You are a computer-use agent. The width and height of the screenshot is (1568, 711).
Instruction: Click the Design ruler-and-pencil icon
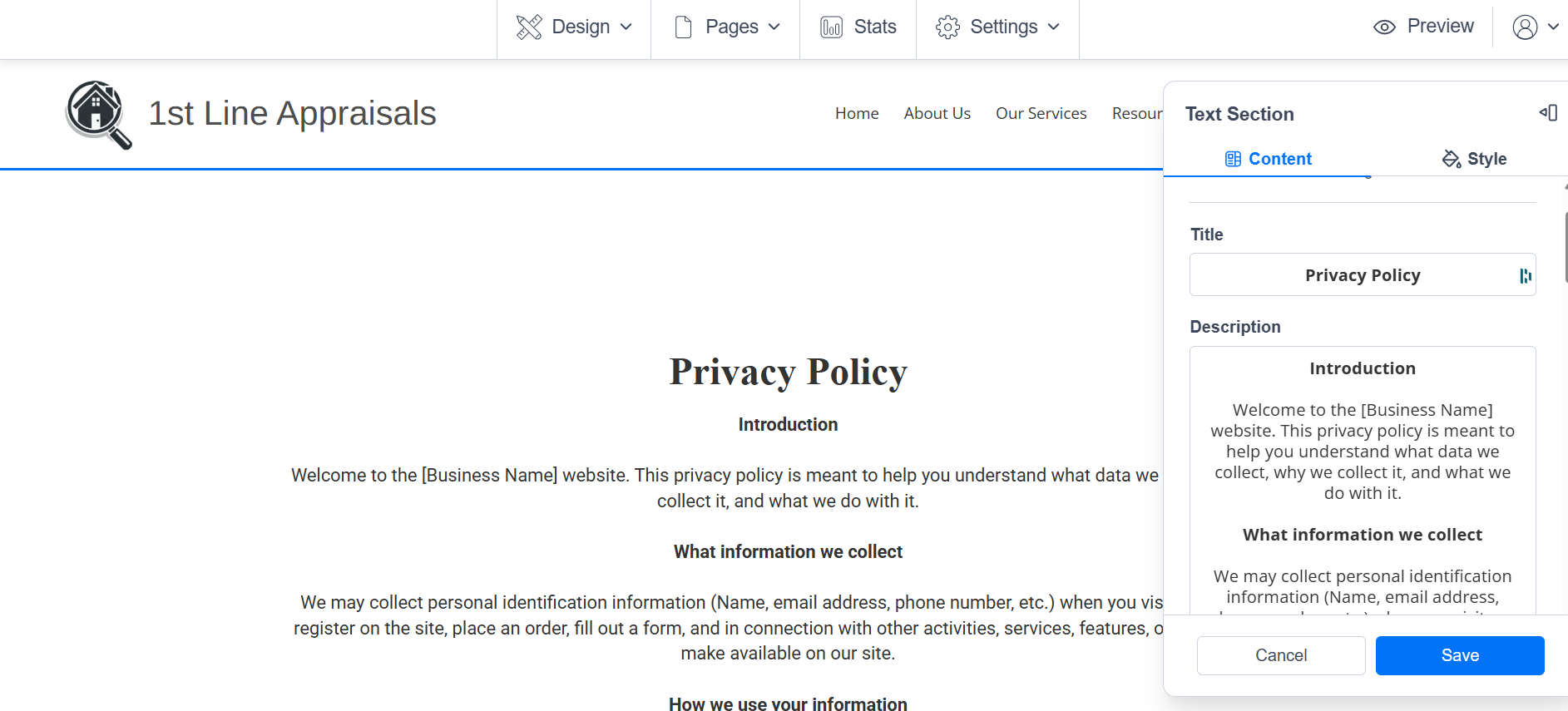pyautogui.click(x=529, y=27)
